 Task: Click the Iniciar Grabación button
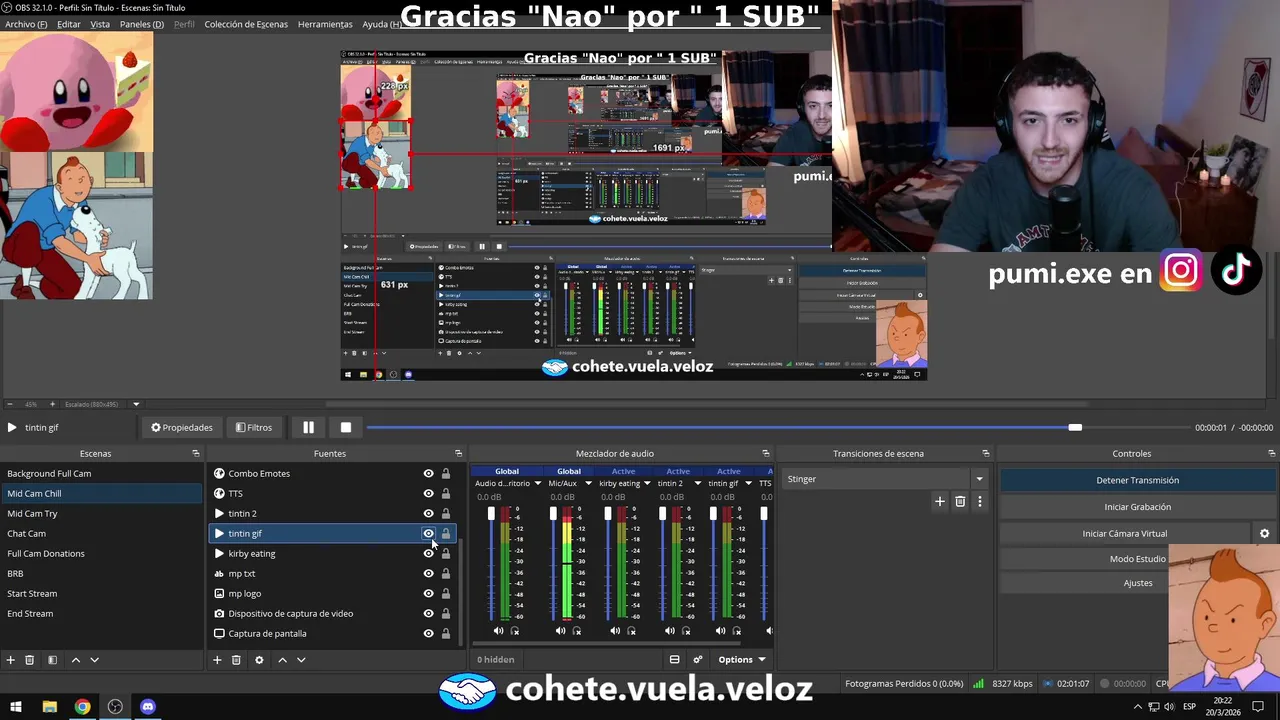1137,507
